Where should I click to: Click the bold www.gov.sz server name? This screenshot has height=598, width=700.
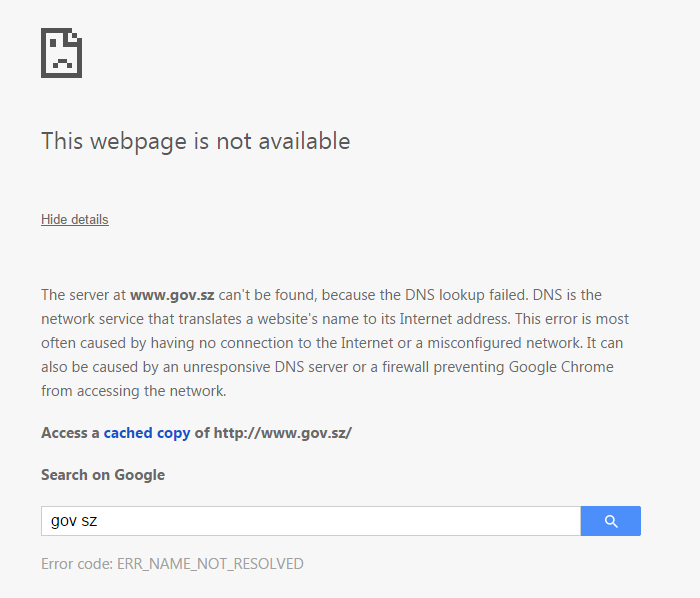(x=172, y=295)
